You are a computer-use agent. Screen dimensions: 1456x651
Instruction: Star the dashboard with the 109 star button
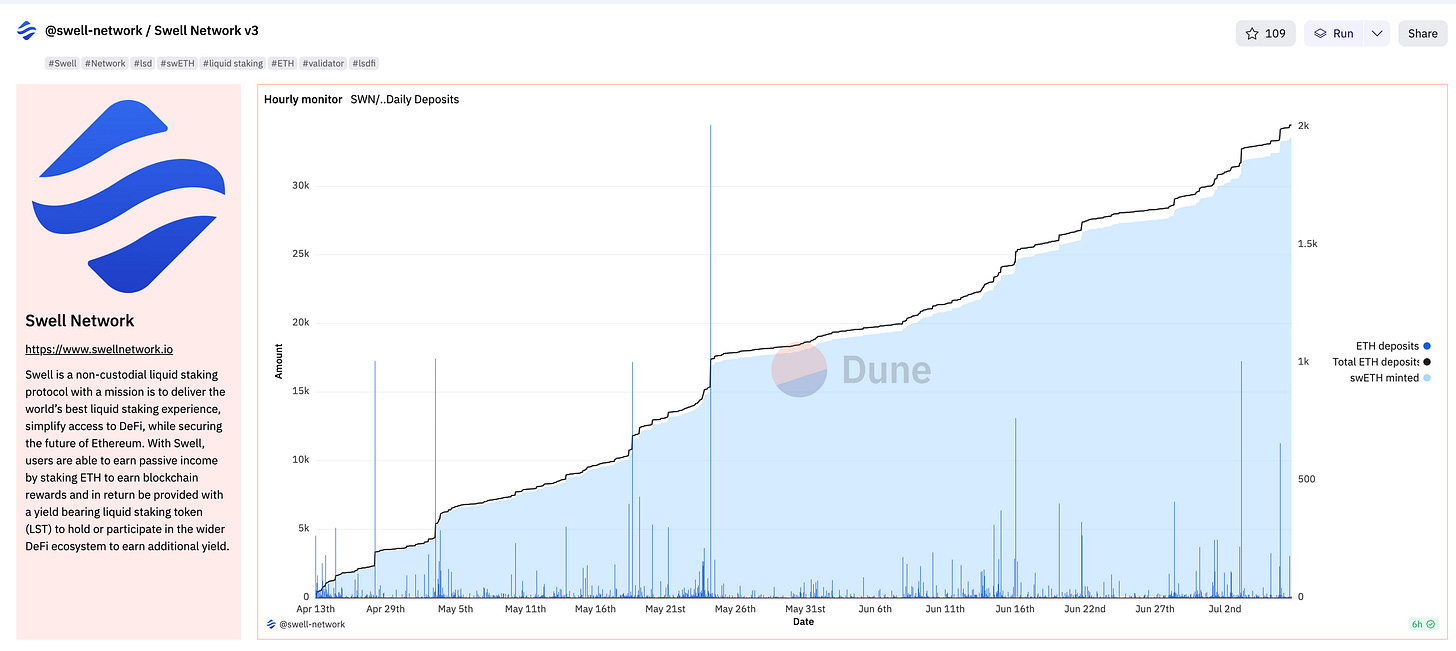1266,33
